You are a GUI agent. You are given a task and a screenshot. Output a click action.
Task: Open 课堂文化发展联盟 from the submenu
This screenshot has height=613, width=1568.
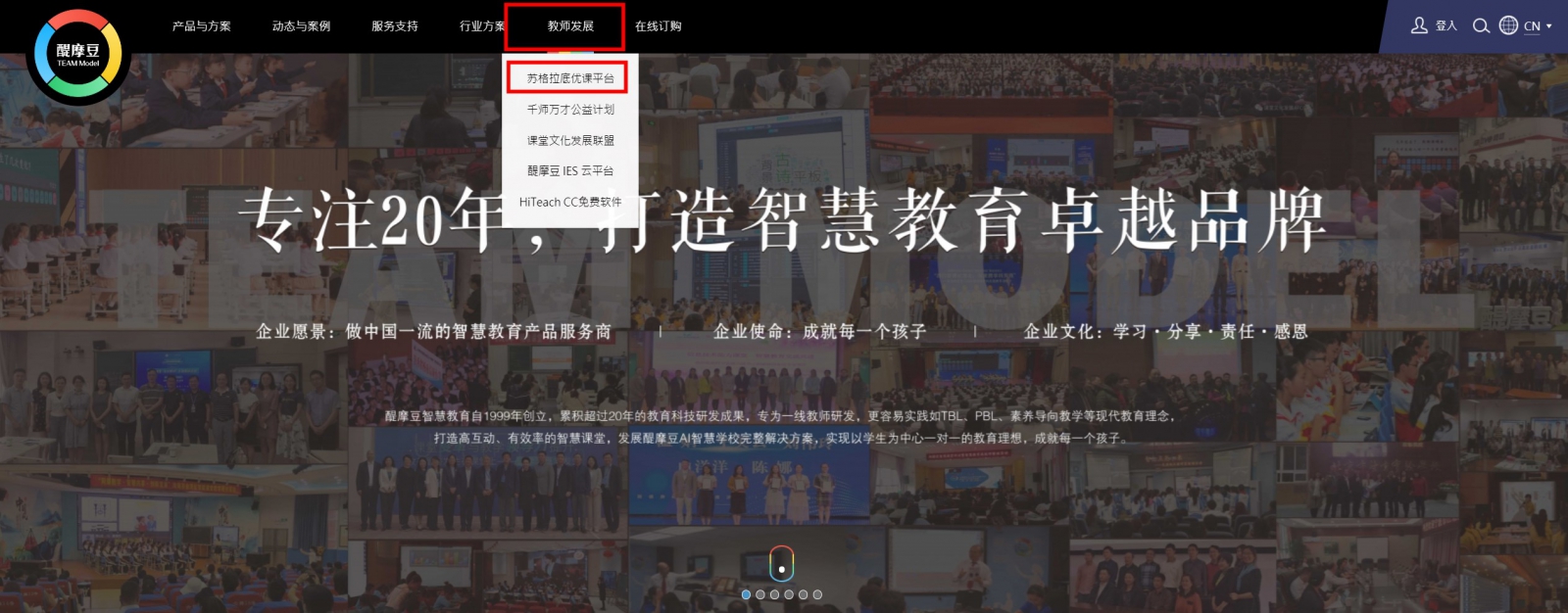(x=570, y=140)
